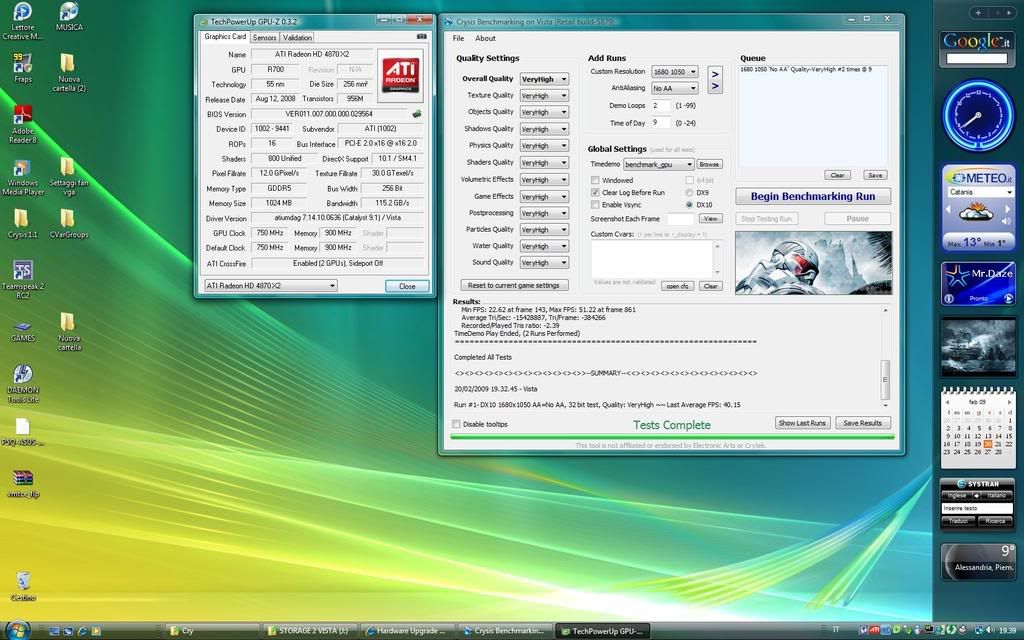Switch to the Sensors tab in GPU-Z
This screenshot has width=1024, height=640.
pos(264,37)
